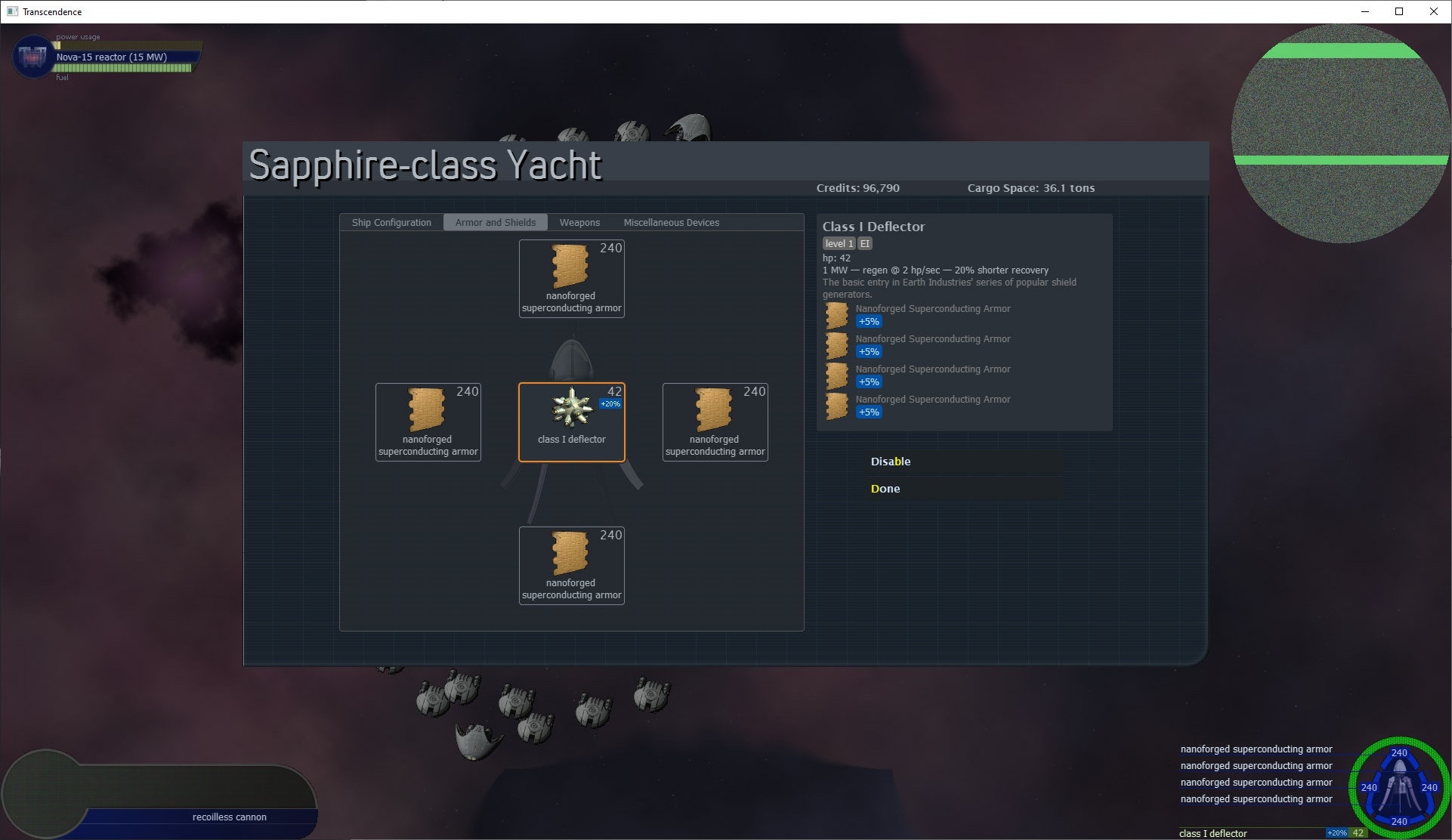Click the circular minimap scanner
Viewport: 1452px width, 840px height.
coord(1340,134)
